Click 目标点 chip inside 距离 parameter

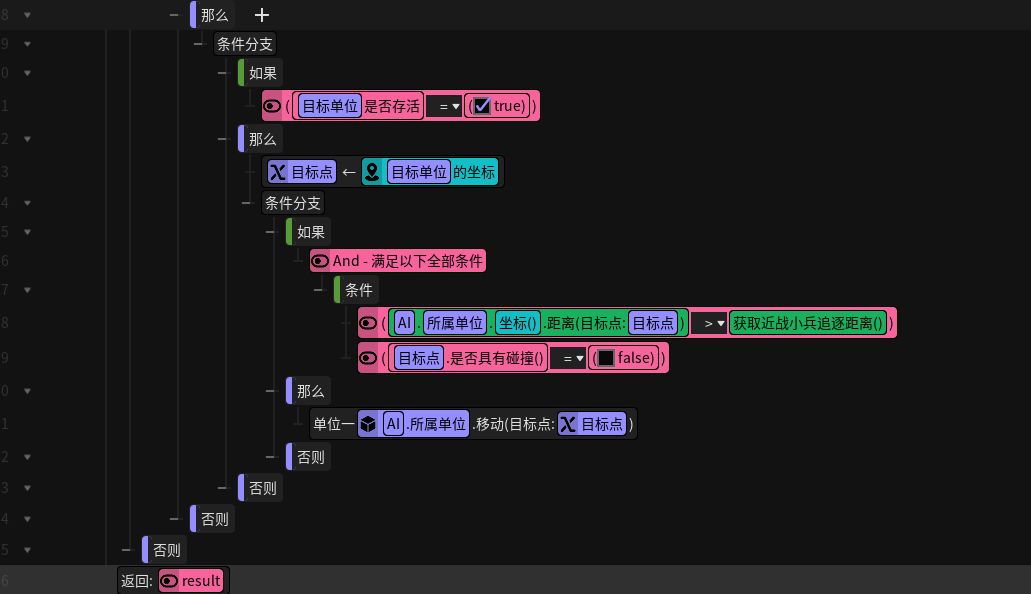(653, 323)
